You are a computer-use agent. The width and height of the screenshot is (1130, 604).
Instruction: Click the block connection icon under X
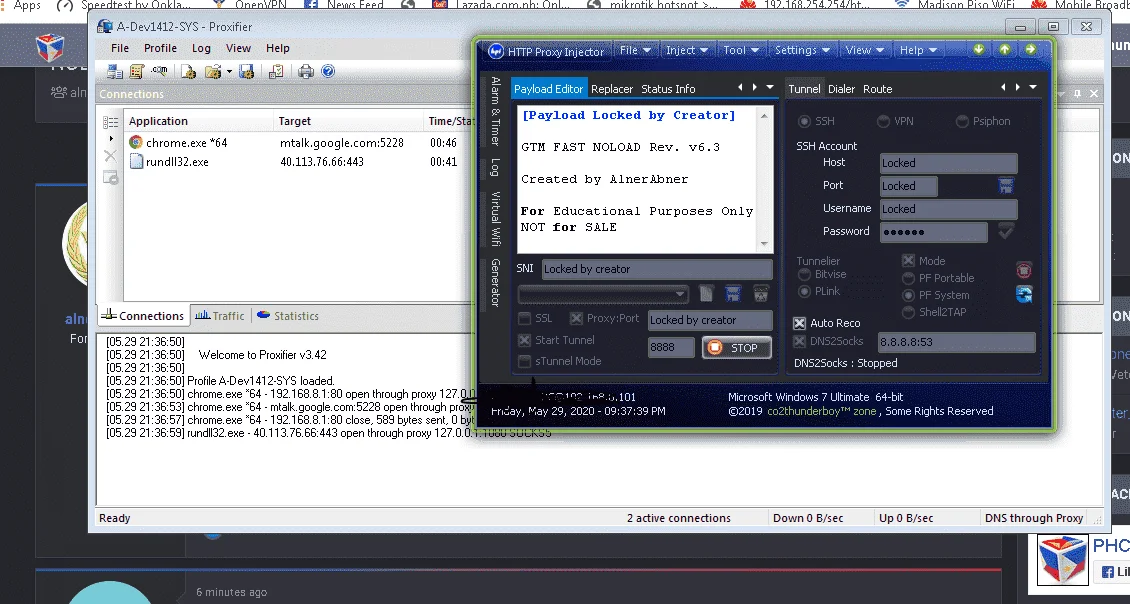tap(110, 177)
